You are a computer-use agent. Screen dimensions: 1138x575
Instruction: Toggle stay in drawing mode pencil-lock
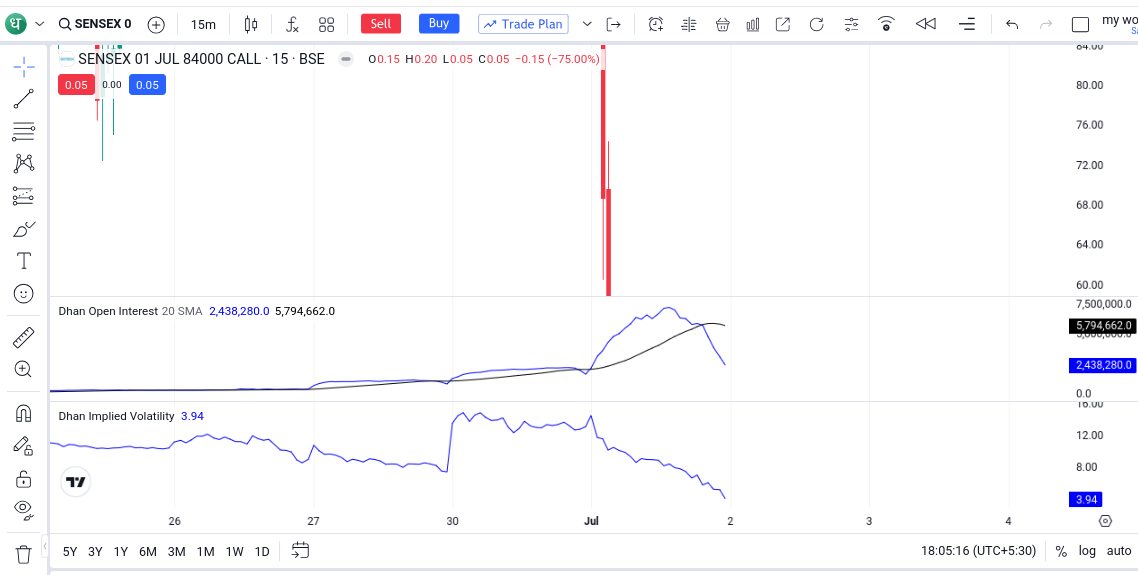pyautogui.click(x=23, y=446)
